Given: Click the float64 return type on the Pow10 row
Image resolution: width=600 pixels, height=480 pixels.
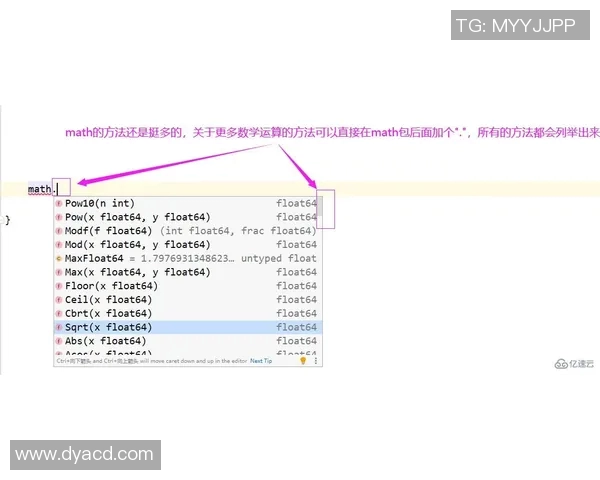Looking at the screenshot, I should (x=296, y=203).
